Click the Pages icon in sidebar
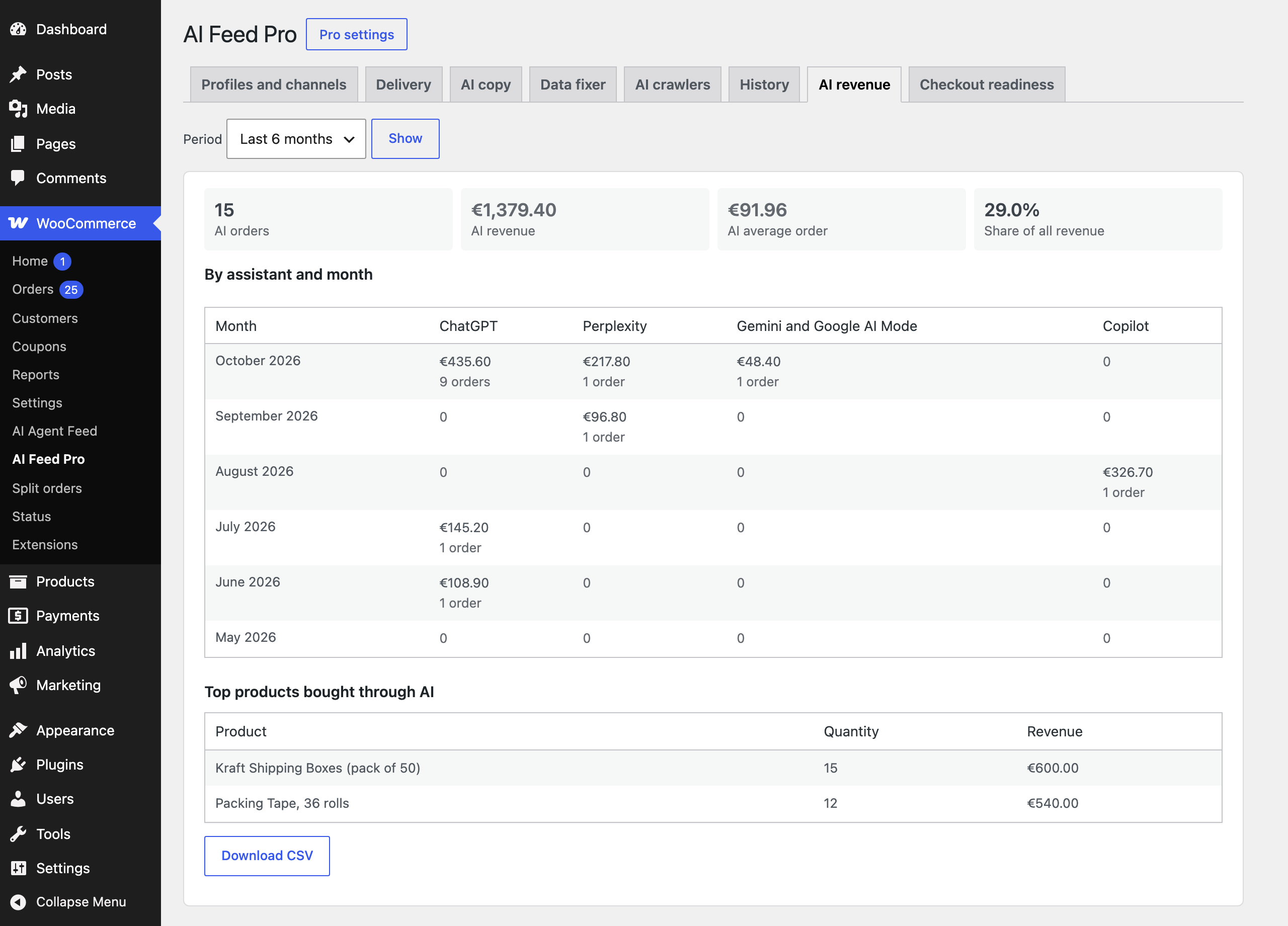1288x926 pixels. click(18, 144)
